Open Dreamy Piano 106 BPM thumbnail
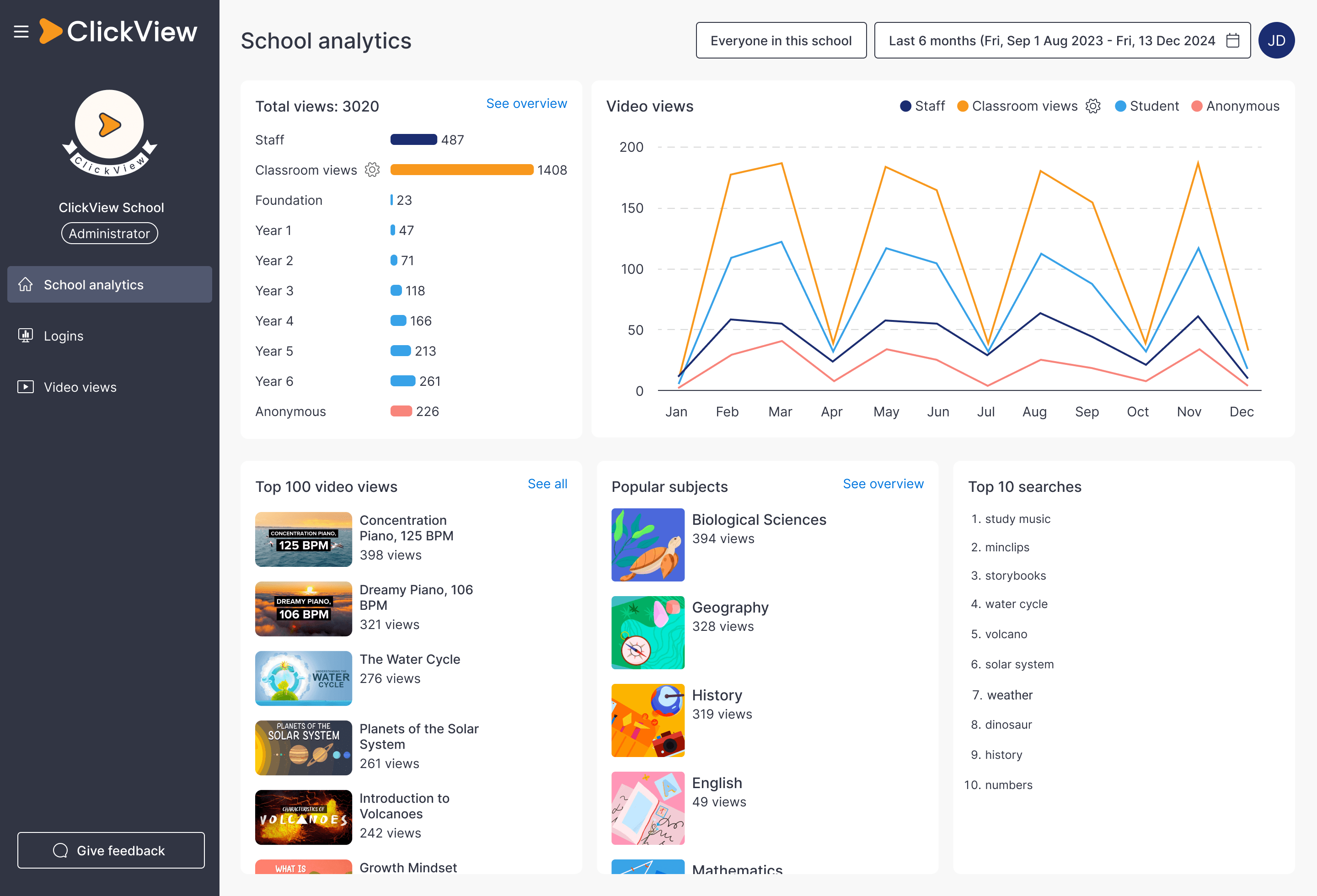1317x896 pixels. coord(303,609)
